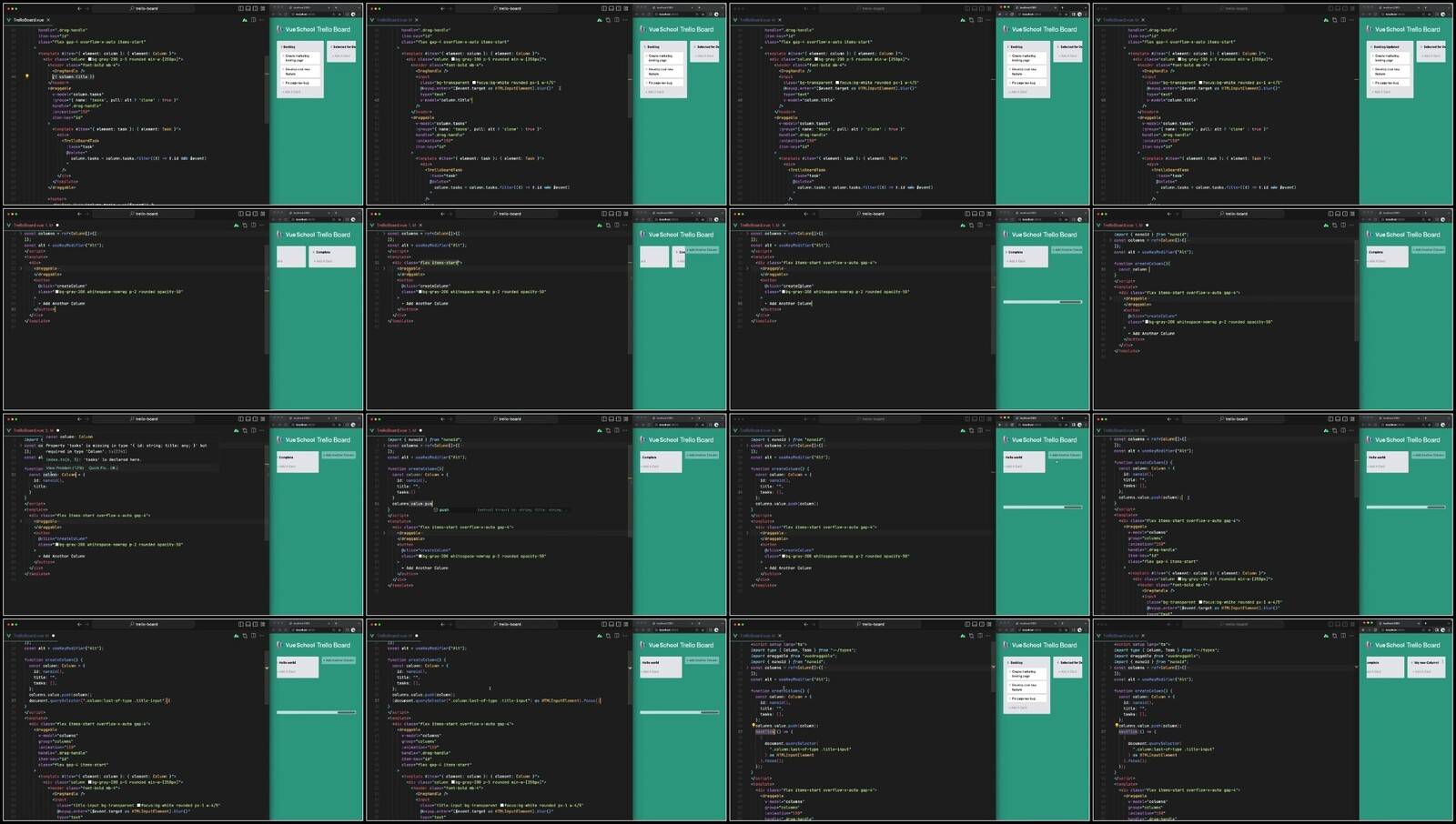The image size is (1456, 824).
Task: Click the unsaved-changes dot on tab, second-row last frame
Action: [1147, 226]
